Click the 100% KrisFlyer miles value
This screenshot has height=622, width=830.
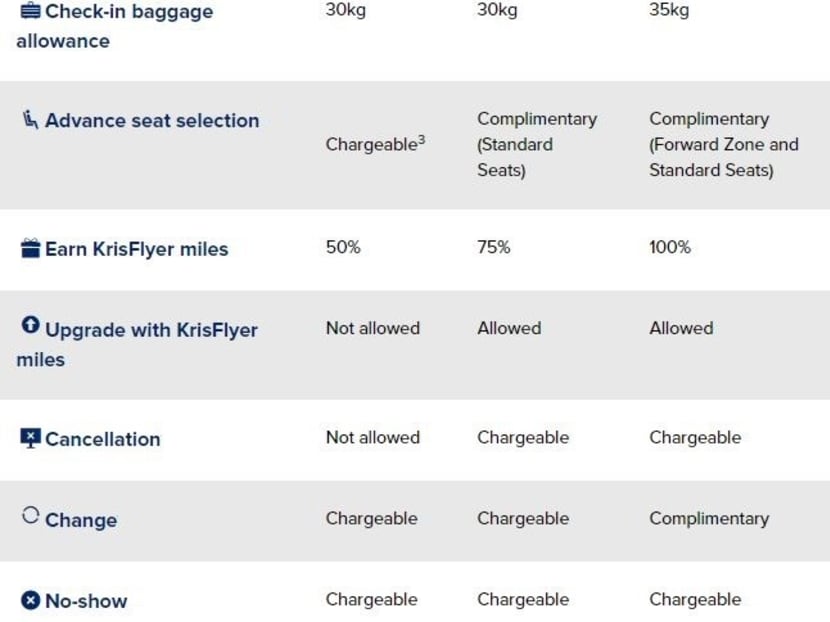click(x=670, y=247)
